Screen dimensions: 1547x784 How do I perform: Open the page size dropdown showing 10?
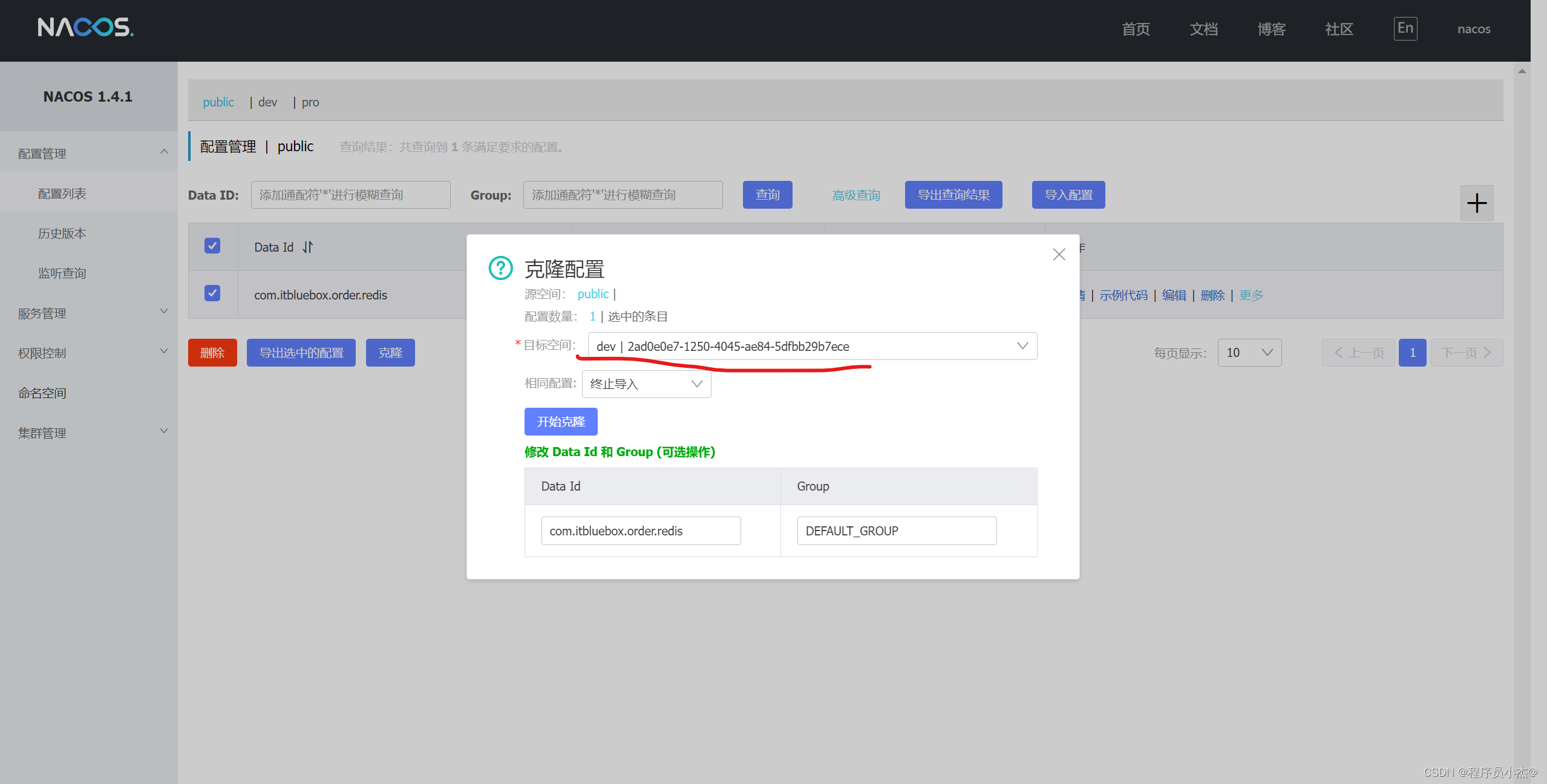1249,353
